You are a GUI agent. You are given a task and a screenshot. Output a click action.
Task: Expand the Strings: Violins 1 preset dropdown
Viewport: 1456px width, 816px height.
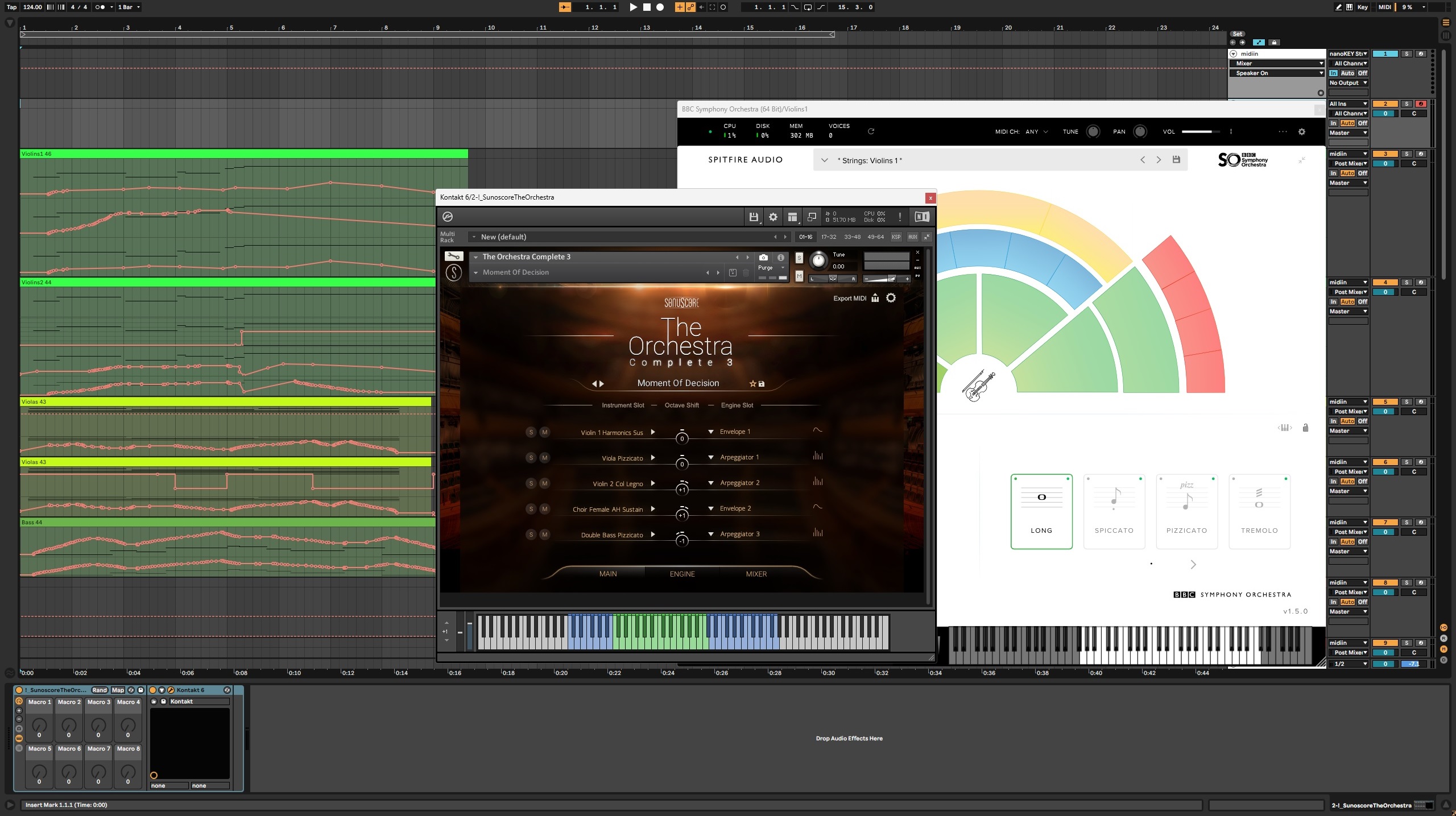click(824, 160)
